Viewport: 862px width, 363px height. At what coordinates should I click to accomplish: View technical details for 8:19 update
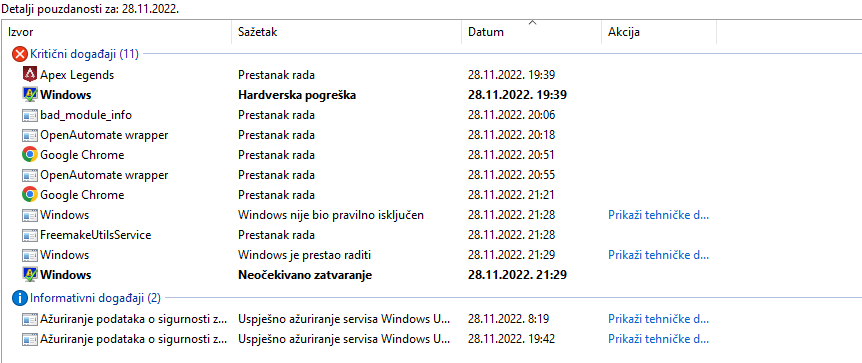(x=659, y=318)
